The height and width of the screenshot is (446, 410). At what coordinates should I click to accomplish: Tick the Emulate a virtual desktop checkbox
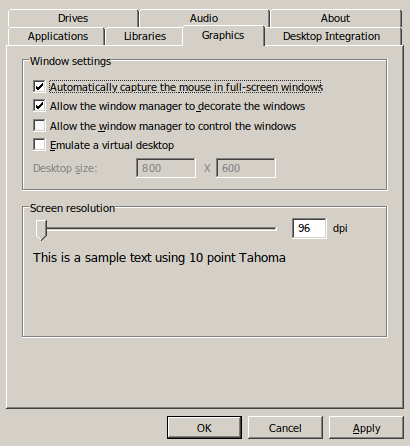(x=39, y=145)
